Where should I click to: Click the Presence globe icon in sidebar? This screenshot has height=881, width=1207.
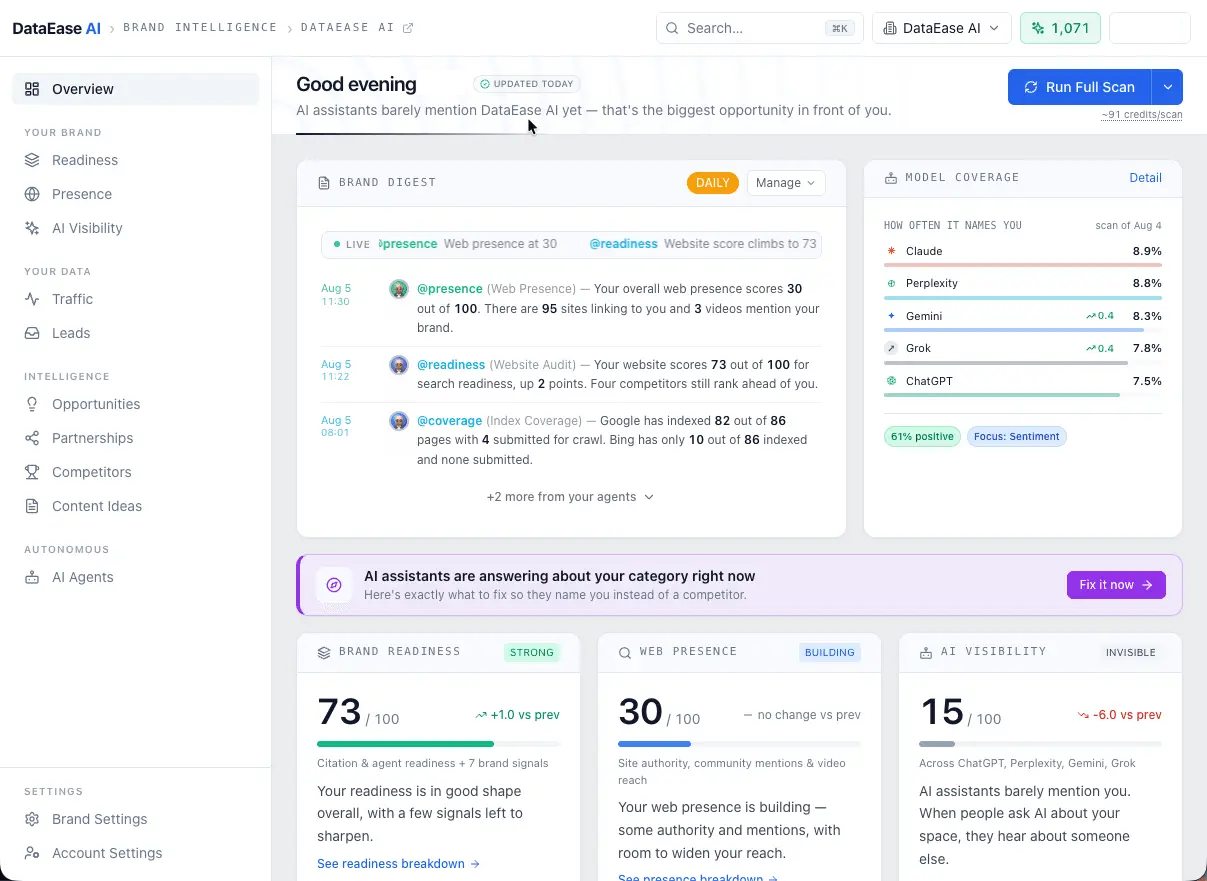coord(32,194)
